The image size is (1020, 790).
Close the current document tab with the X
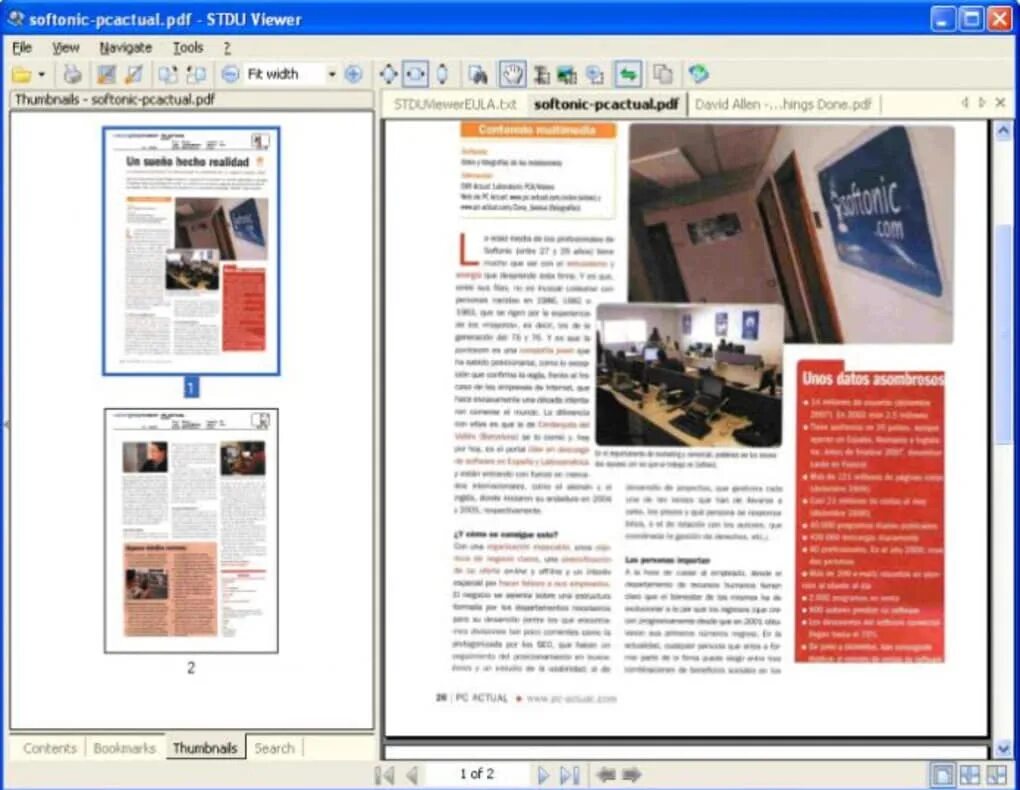click(1000, 103)
